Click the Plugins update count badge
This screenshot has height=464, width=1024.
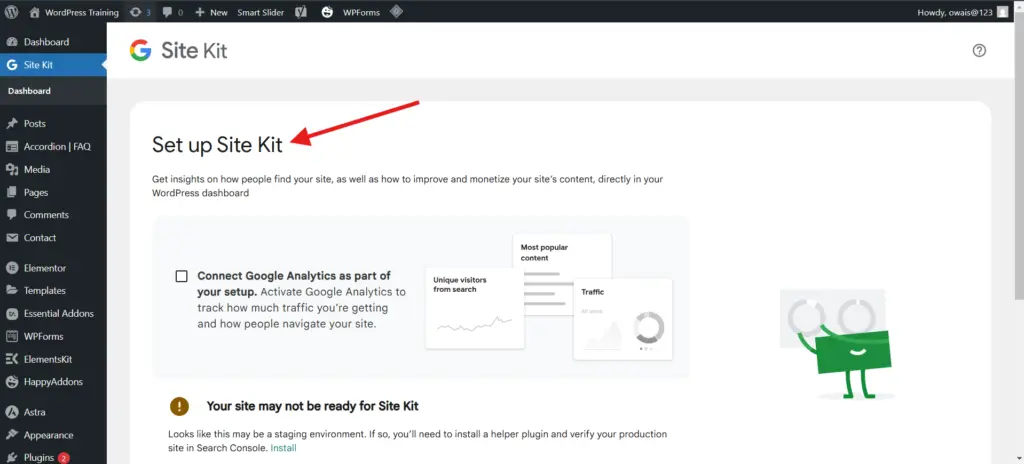[63, 458]
